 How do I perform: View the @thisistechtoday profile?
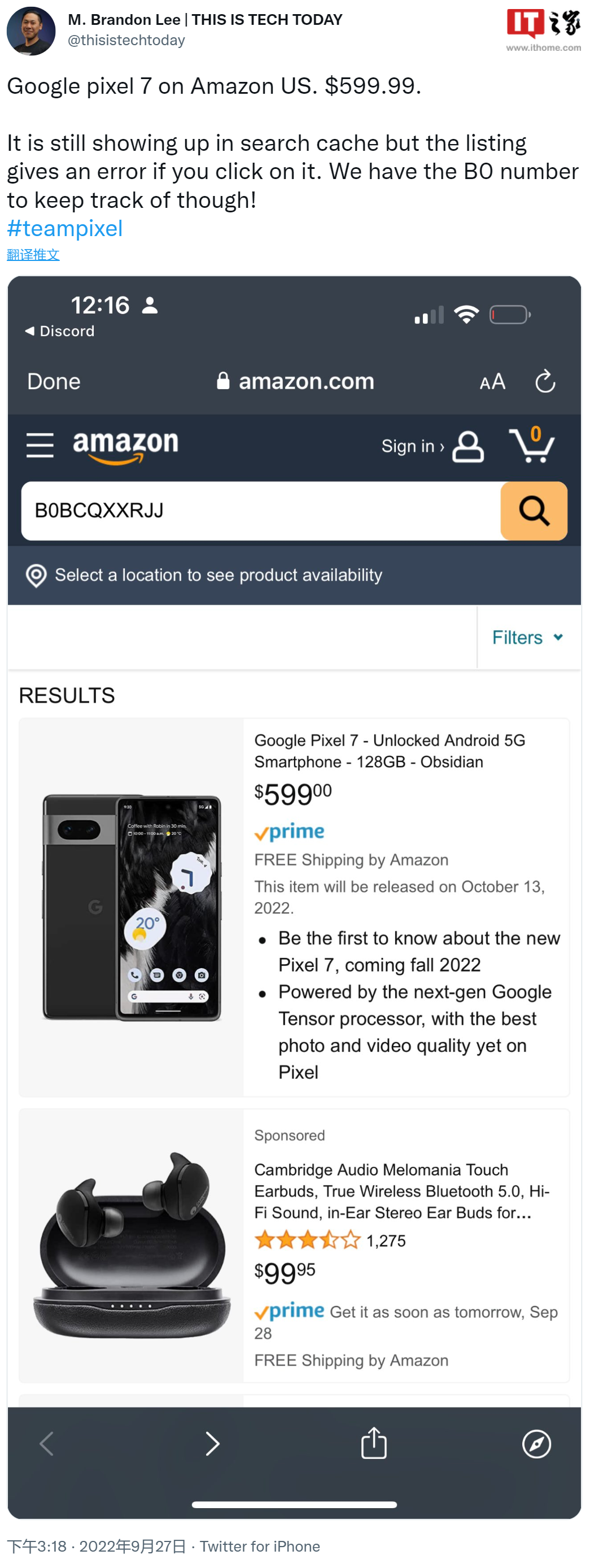coord(125,40)
